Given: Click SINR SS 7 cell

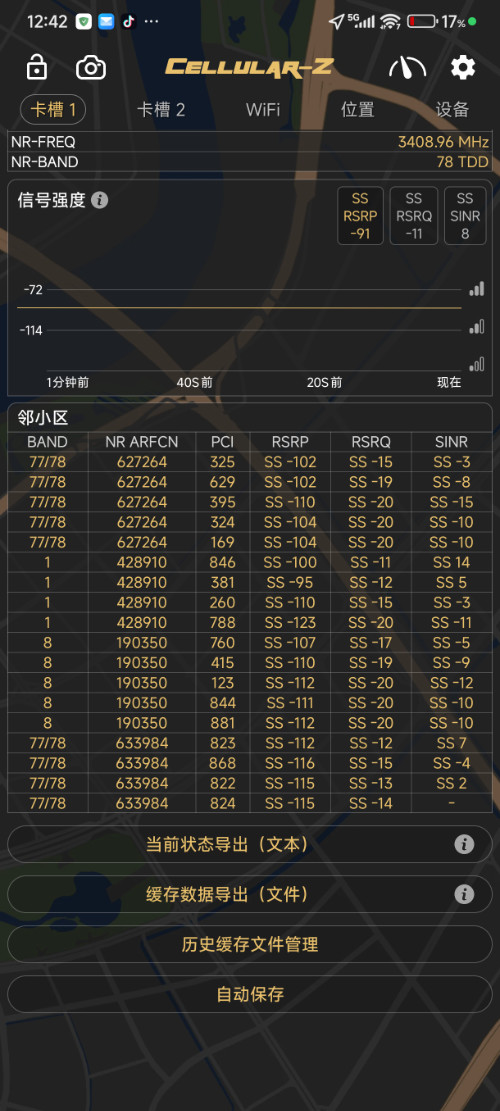Looking at the screenshot, I should (452, 743).
